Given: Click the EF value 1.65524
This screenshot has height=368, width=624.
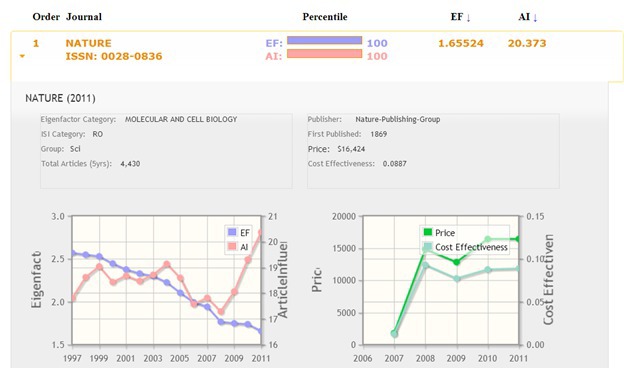Looking at the screenshot, I should pos(461,43).
